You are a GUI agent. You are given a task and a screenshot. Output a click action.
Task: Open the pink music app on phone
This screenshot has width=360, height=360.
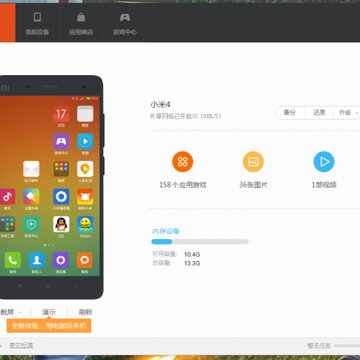(7, 197)
